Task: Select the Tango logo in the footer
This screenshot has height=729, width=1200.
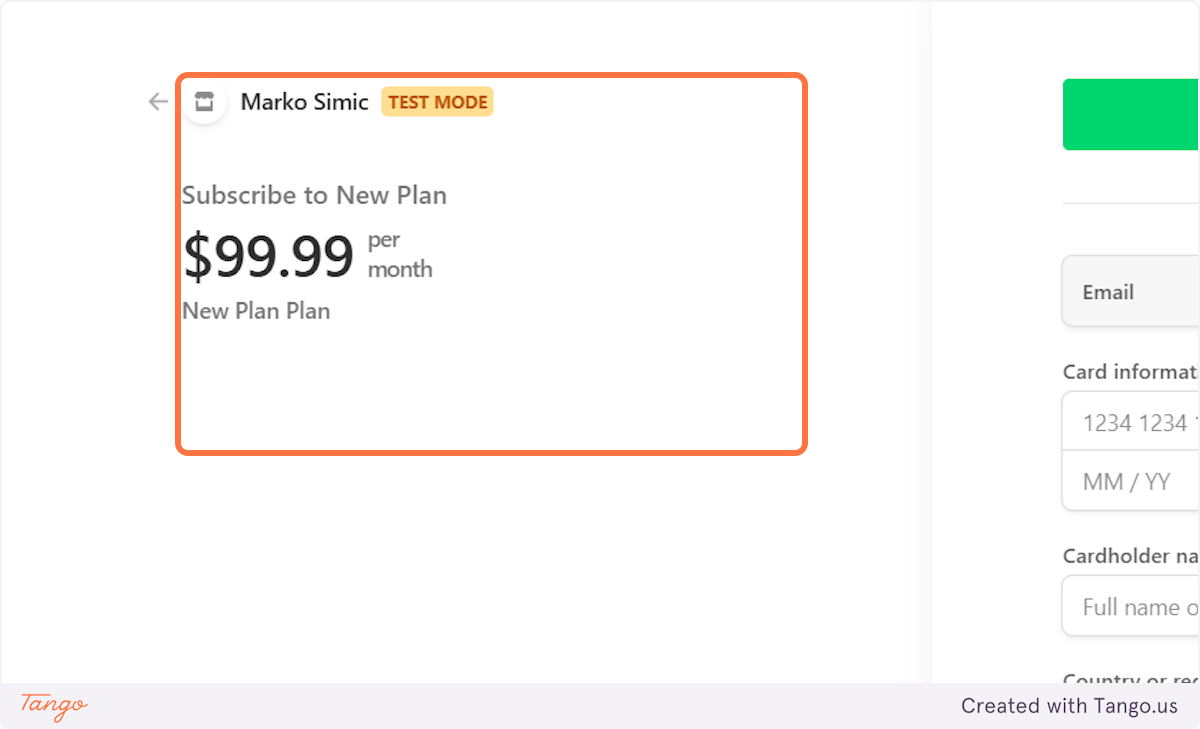Action: point(52,707)
